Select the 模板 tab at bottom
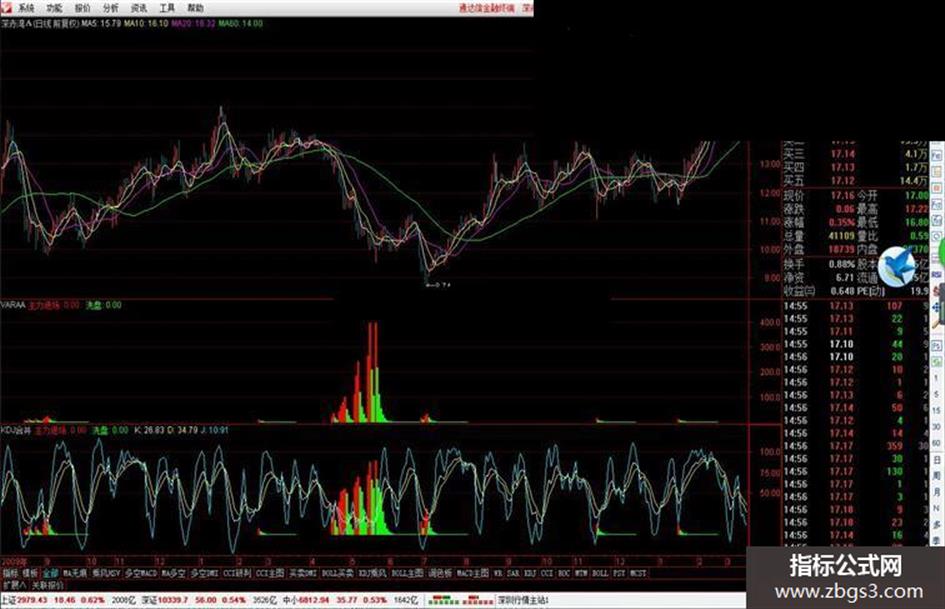The width and height of the screenshot is (945, 609). pos(30,573)
